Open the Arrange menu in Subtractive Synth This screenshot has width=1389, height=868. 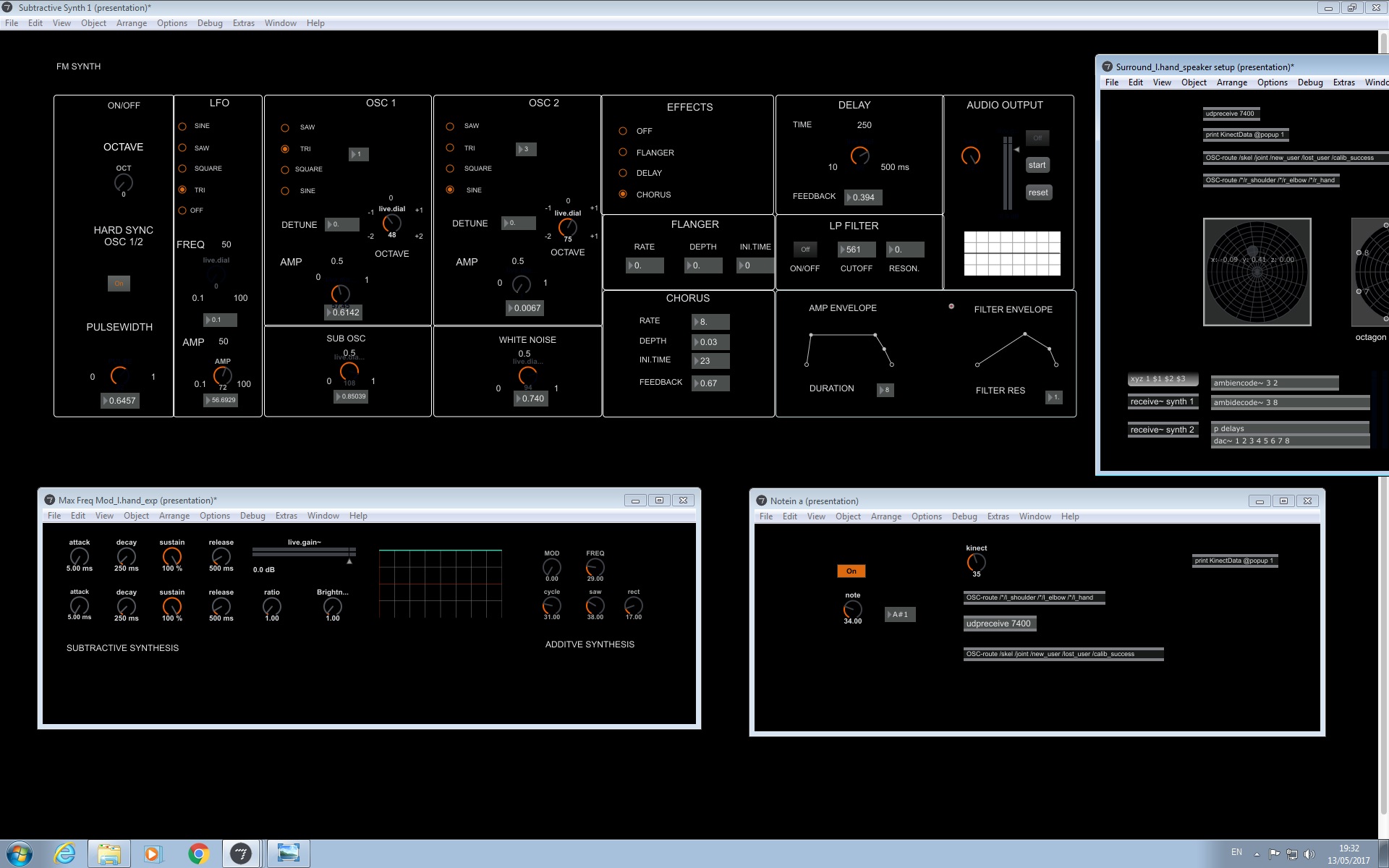click(132, 23)
